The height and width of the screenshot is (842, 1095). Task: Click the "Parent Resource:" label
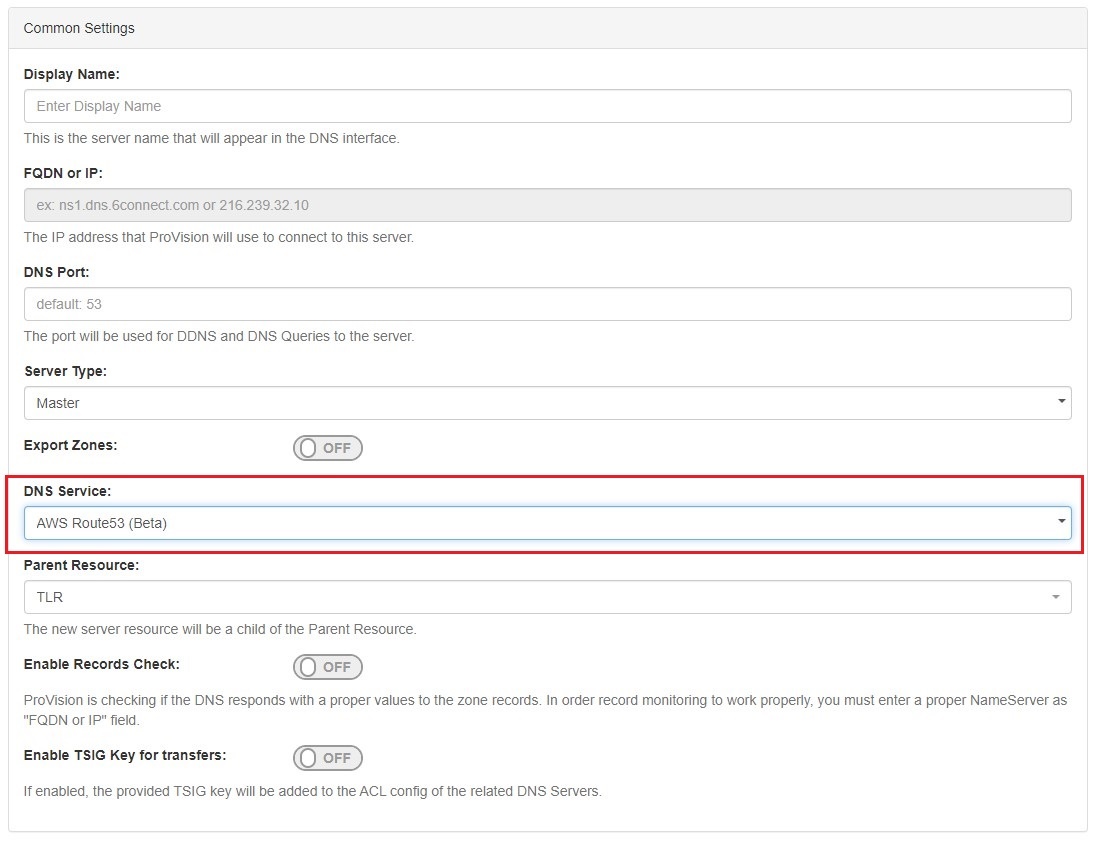tap(81, 565)
